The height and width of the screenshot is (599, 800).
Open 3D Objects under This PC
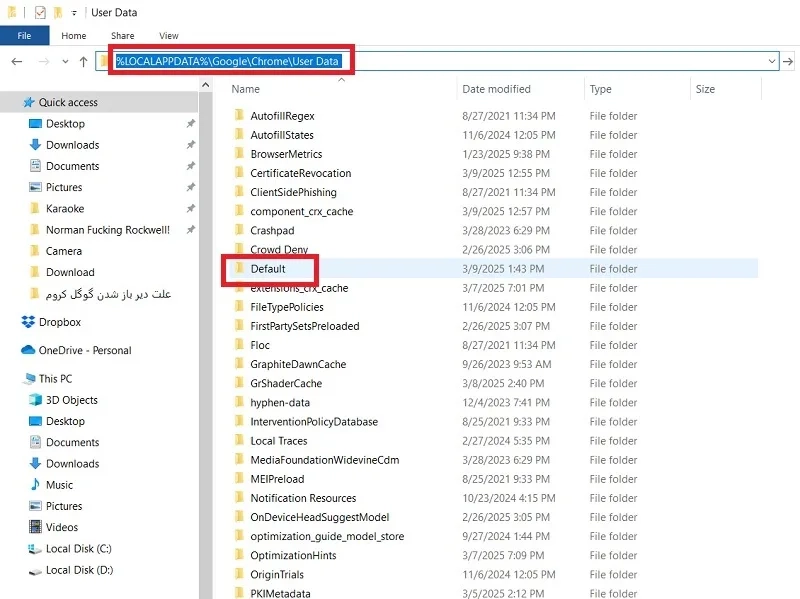pyautogui.click(x=71, y=400)
